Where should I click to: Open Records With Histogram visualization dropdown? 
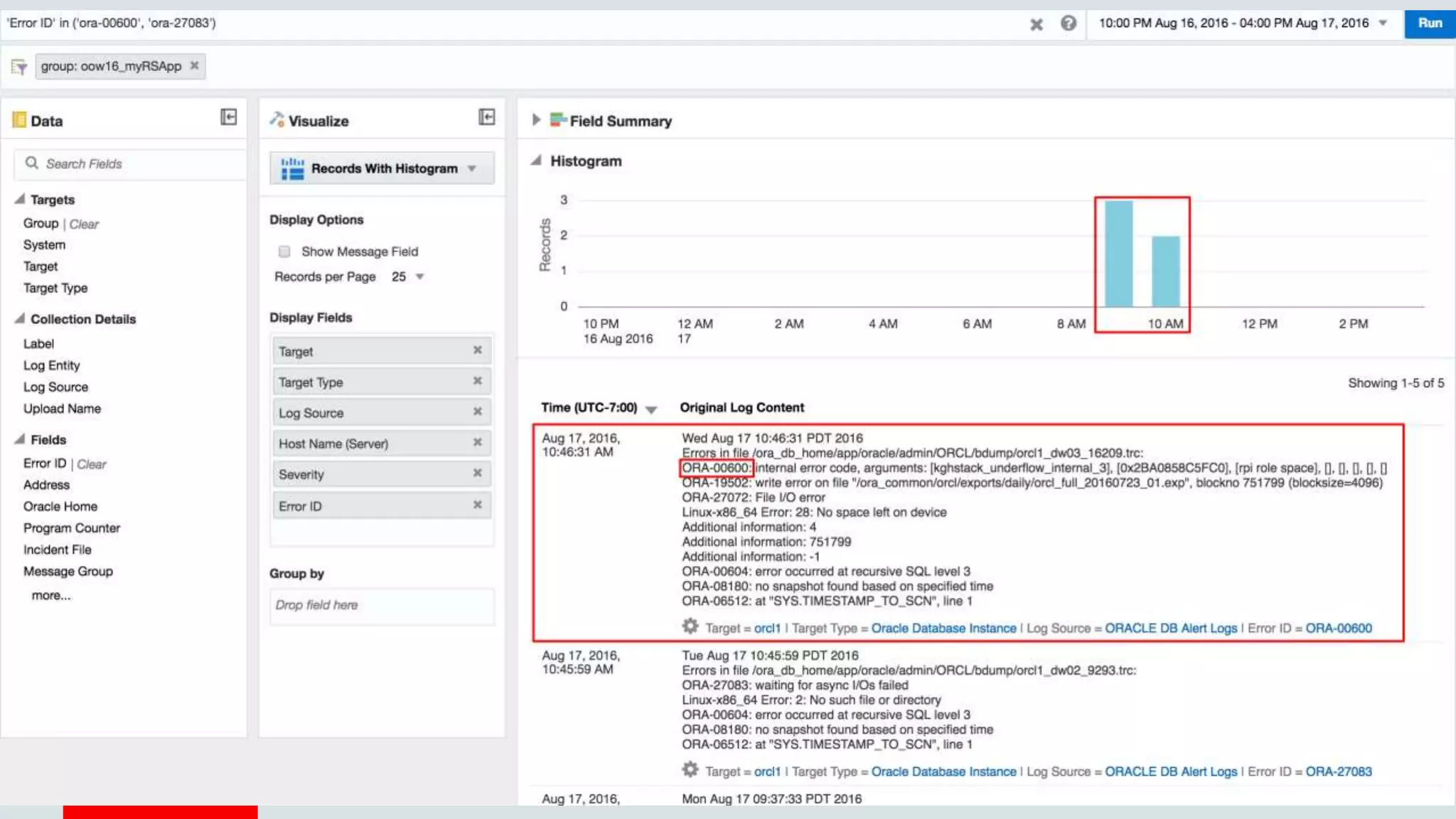tap(472, 168)
